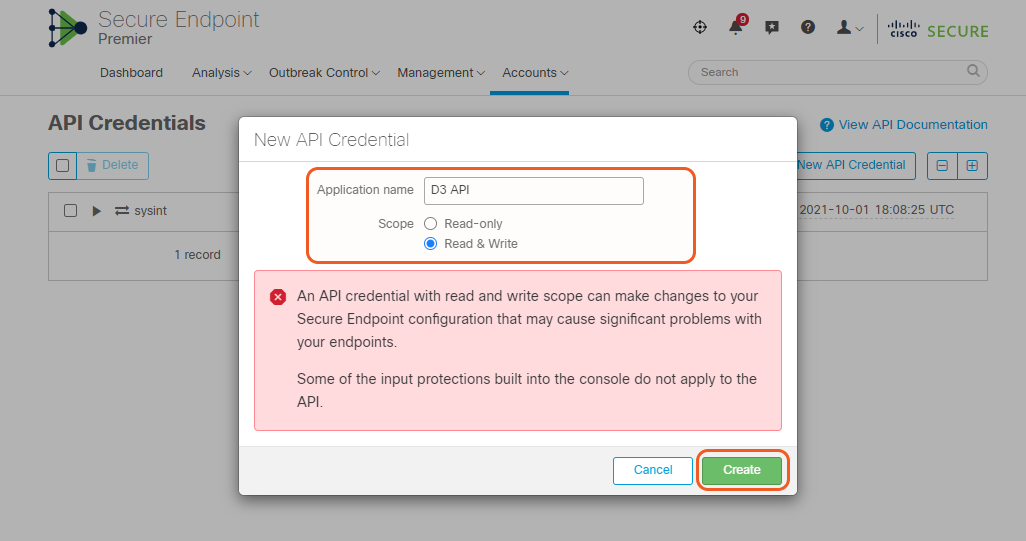The height and width of the screenshot is (541, 1026).
Task: Select the Read-only scope radio
Action: [x=431, y=224]
